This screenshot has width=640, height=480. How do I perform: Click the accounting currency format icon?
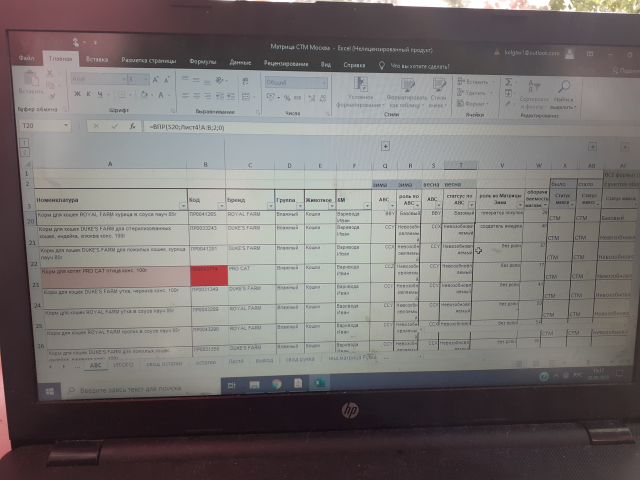click(271, 98)
